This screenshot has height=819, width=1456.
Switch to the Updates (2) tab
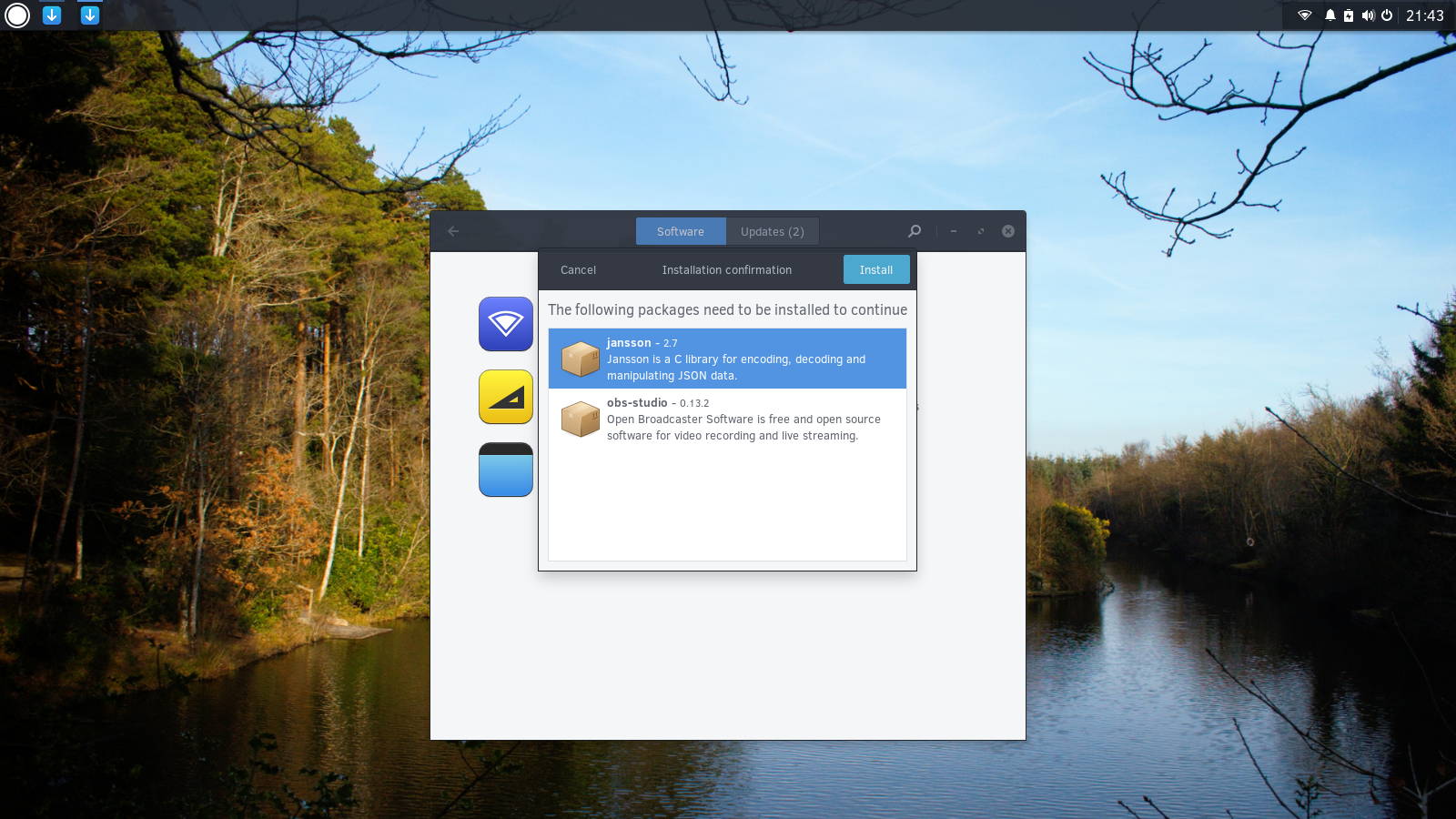click(x=772, y=232)
